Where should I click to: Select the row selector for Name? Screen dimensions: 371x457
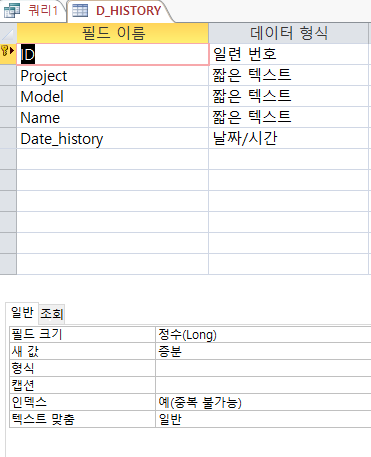[x=8, y=117]
